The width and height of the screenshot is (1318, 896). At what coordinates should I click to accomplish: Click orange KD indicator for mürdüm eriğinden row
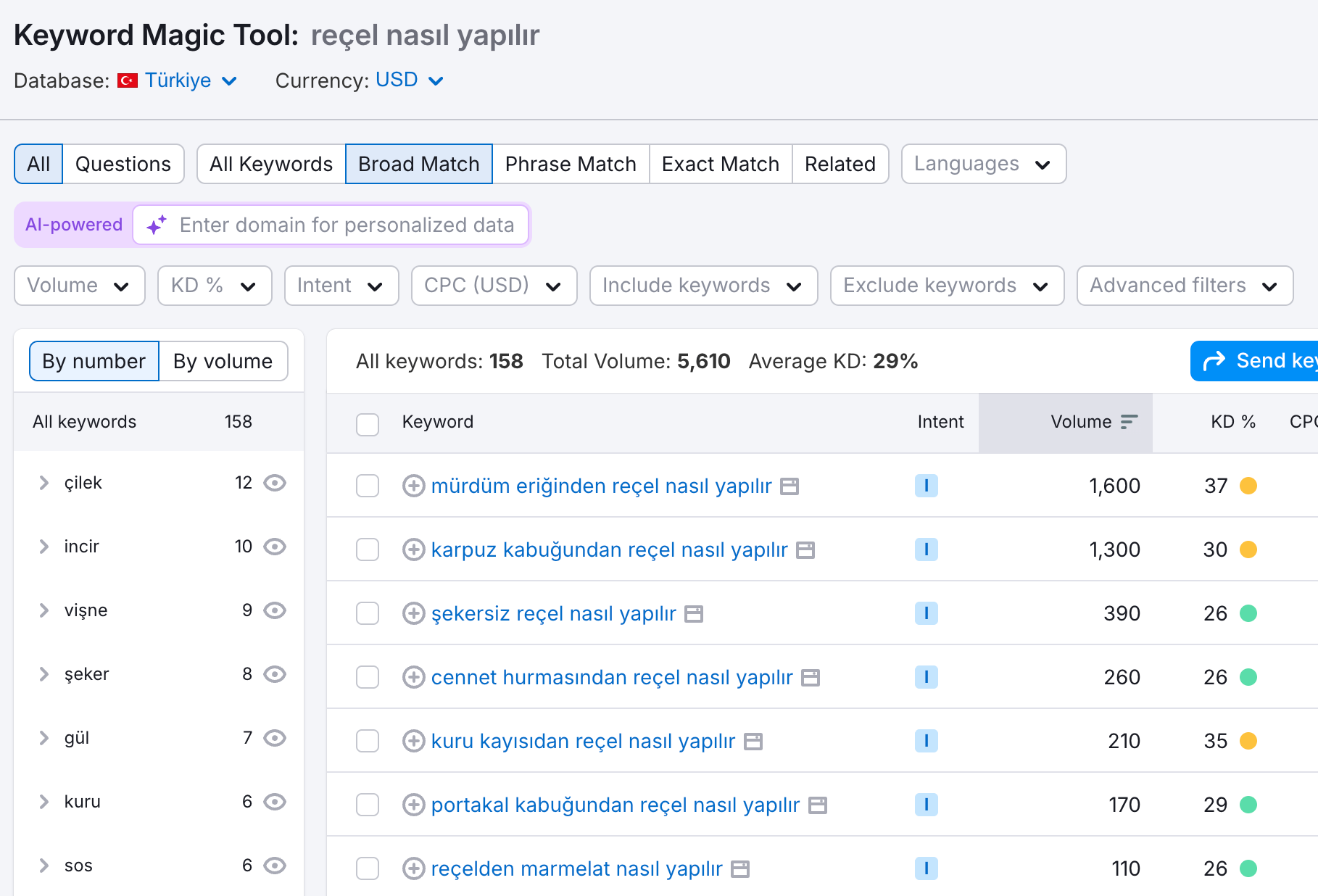(1248, 486)
